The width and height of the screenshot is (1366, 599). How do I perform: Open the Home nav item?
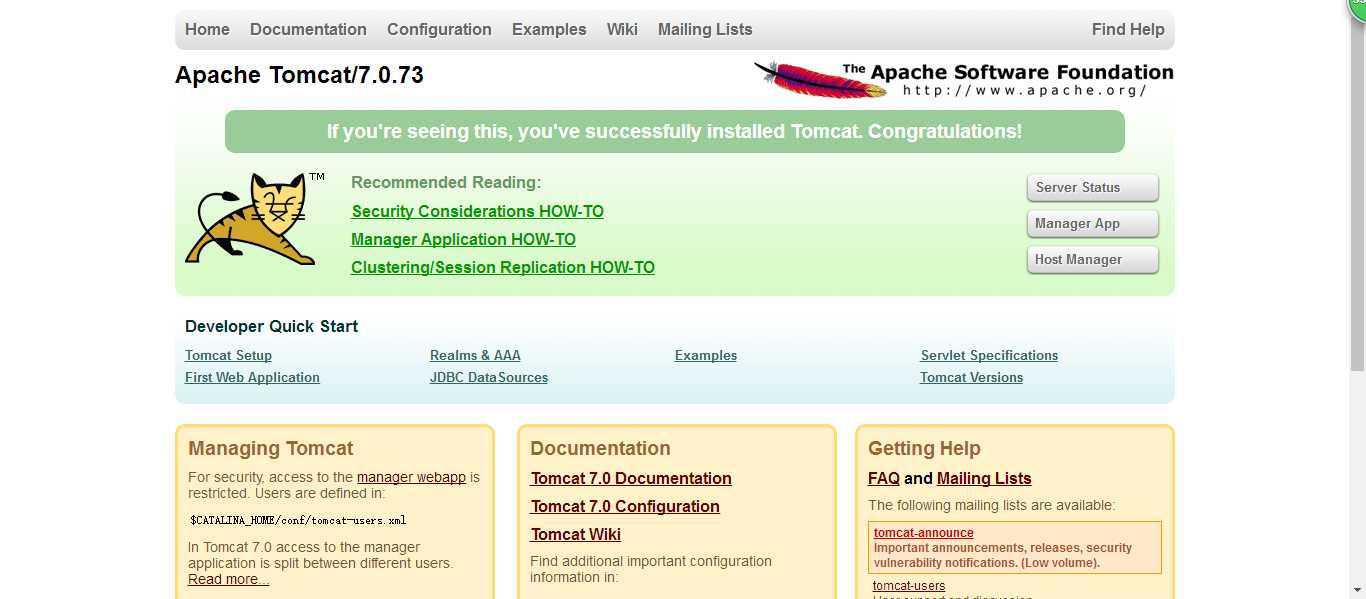click(207, 29)
